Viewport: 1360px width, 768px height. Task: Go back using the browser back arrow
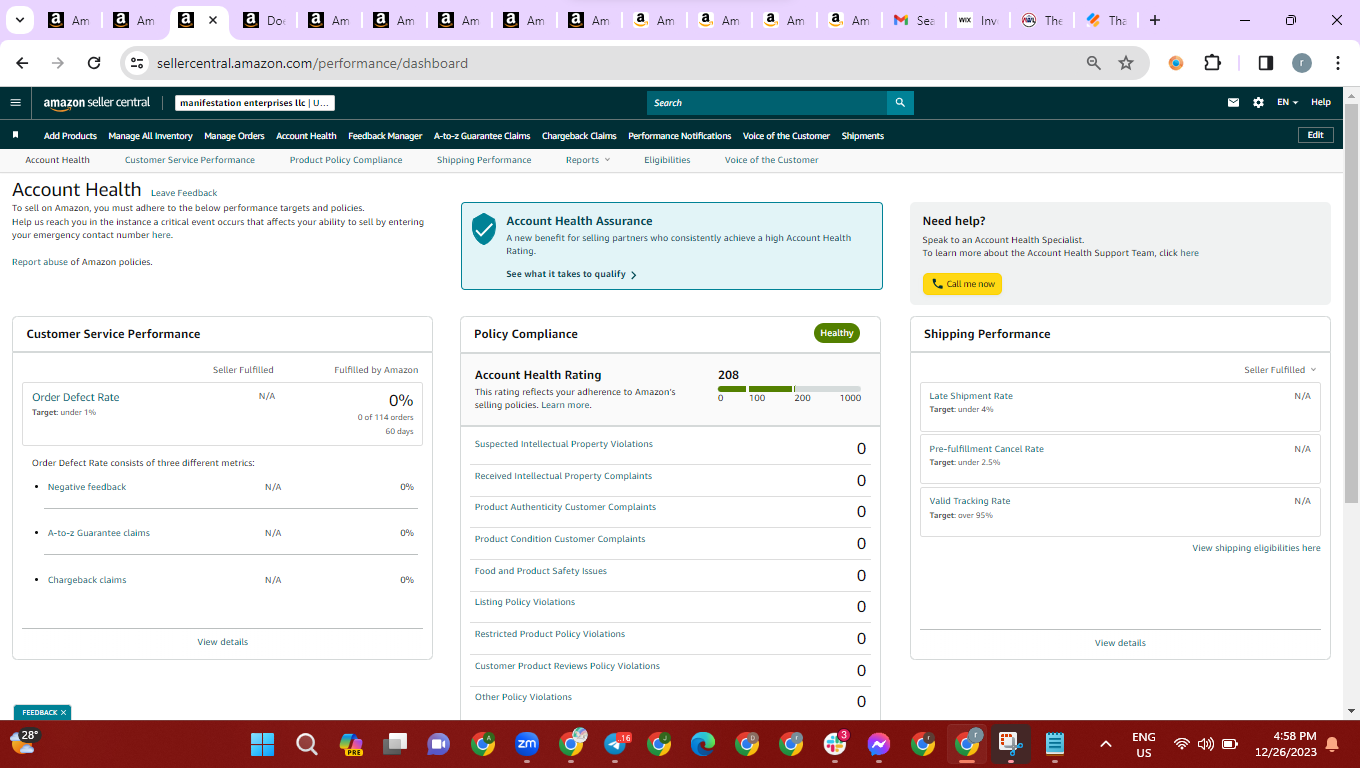[22, 63]
